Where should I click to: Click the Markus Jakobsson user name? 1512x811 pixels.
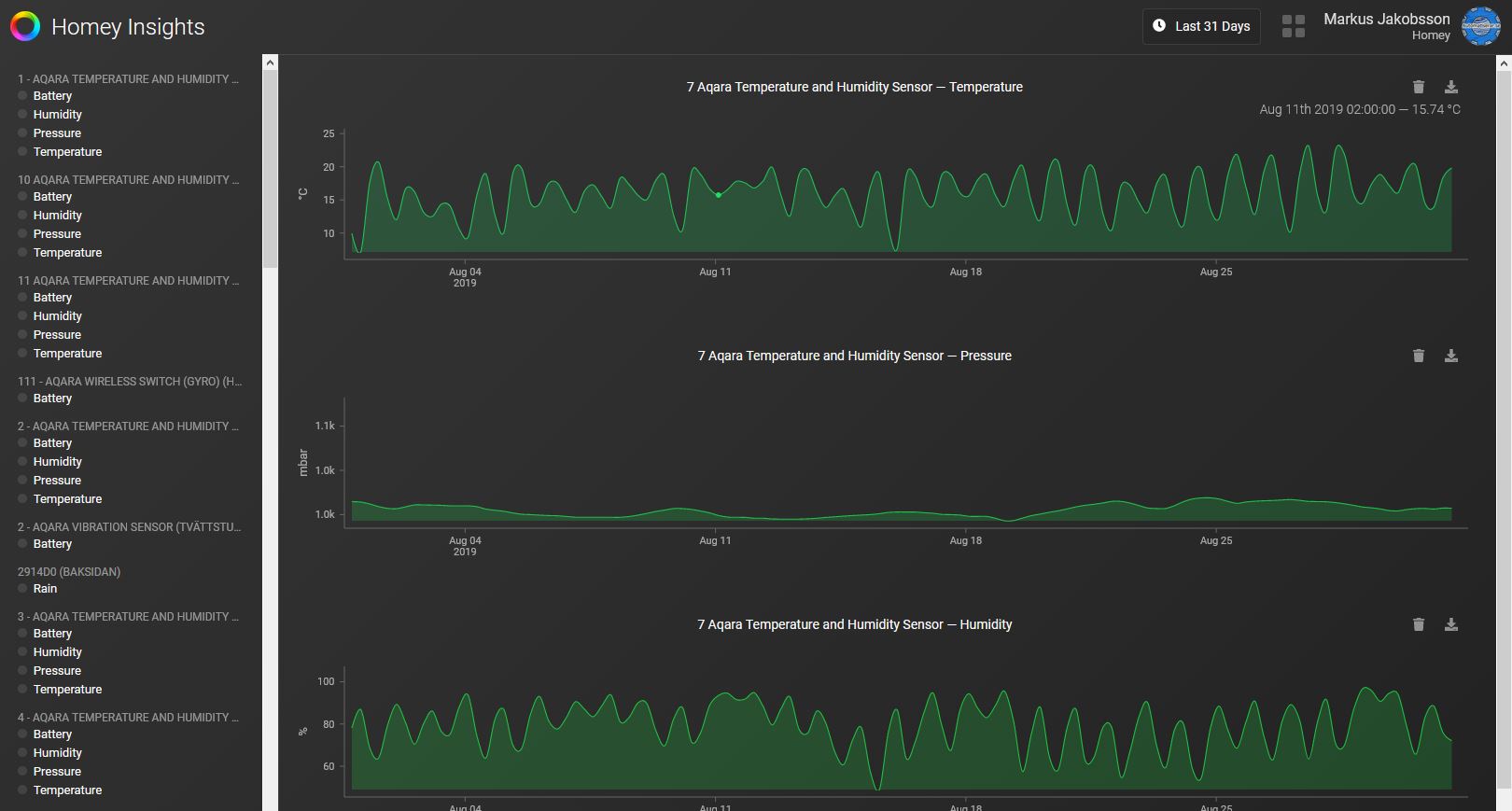(1387, 19)
